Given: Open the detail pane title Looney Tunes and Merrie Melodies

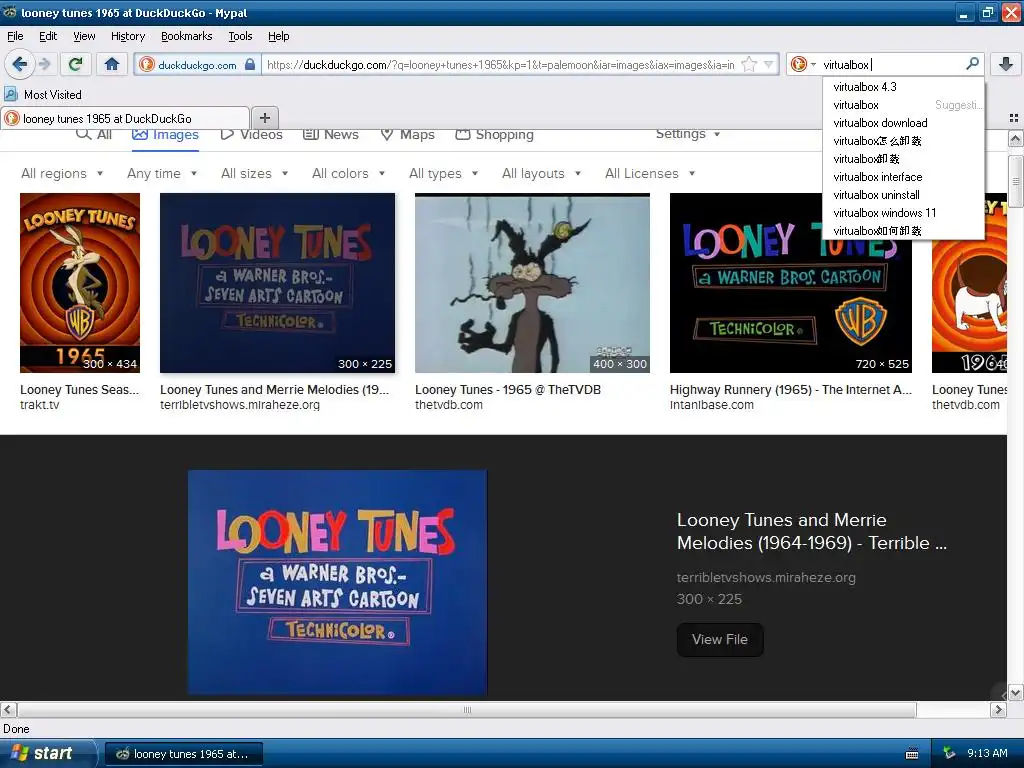Looking at the screenshot, I should (812, 531).
